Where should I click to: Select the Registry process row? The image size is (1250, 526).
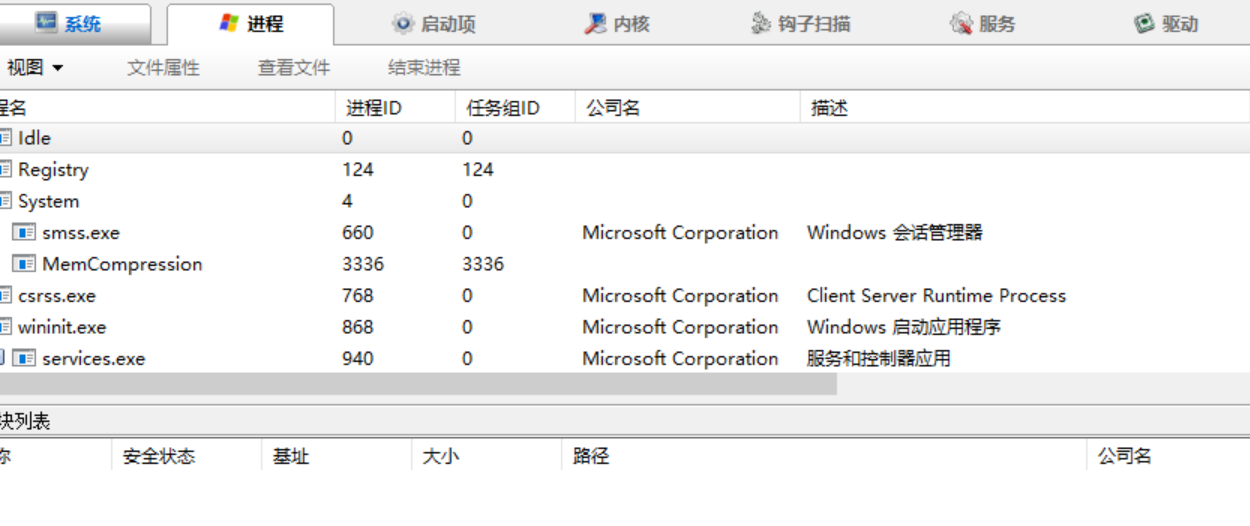pyautogui.click(x=625, y=170)
